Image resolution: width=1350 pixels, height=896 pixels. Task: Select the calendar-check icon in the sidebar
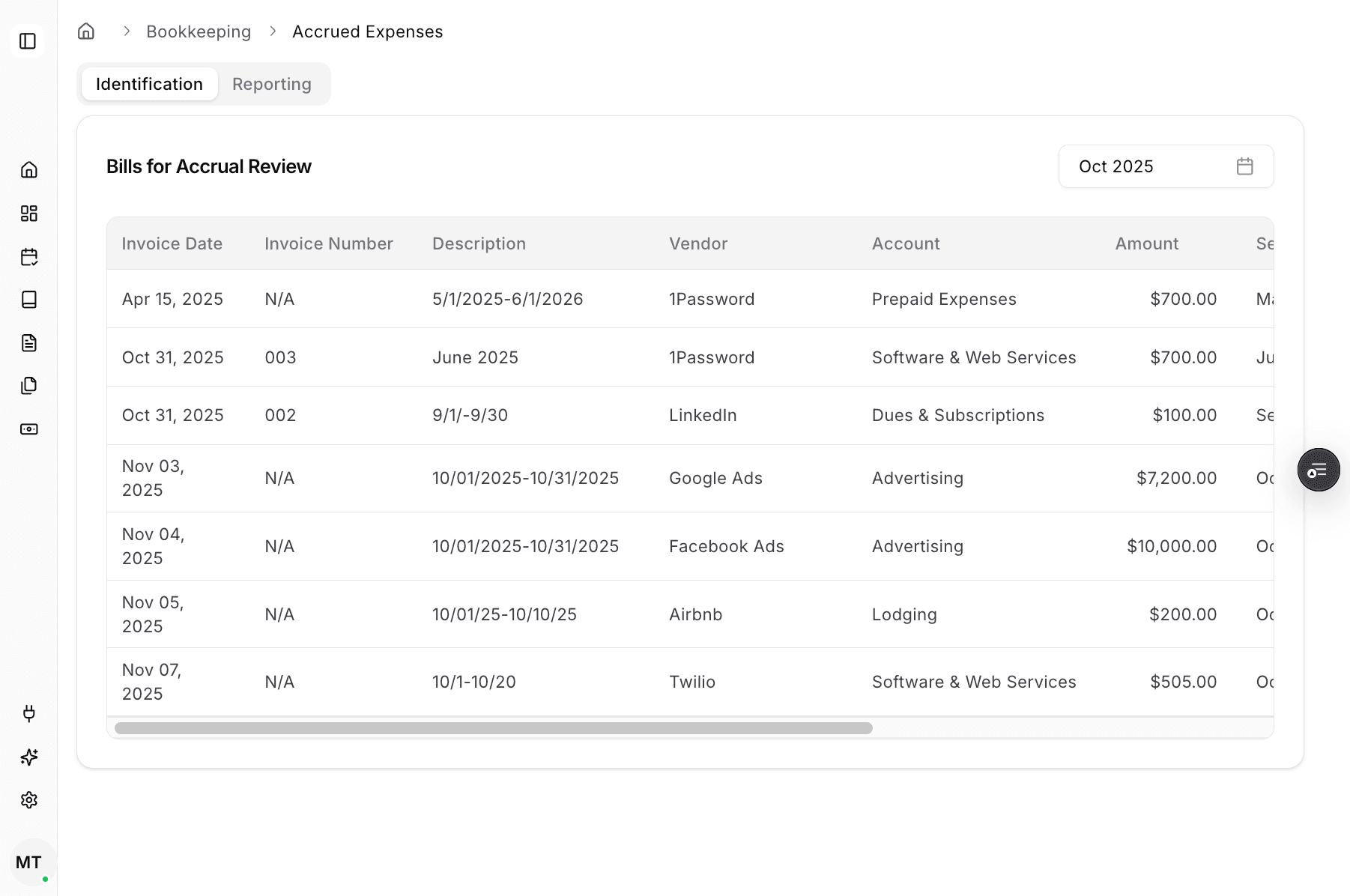[x=29, y=256]
